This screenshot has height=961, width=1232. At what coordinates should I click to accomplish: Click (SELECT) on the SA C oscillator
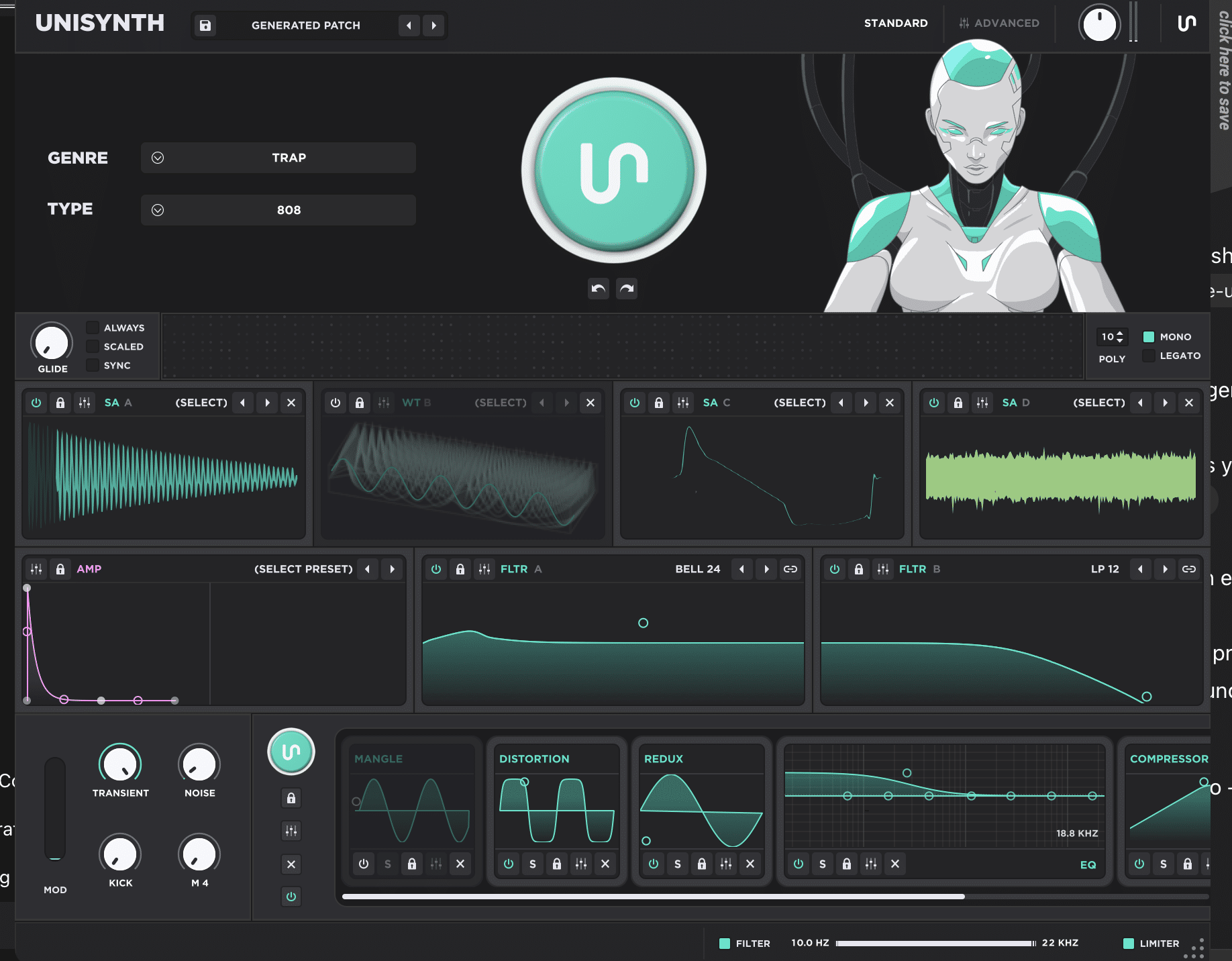tap(800, 403)
